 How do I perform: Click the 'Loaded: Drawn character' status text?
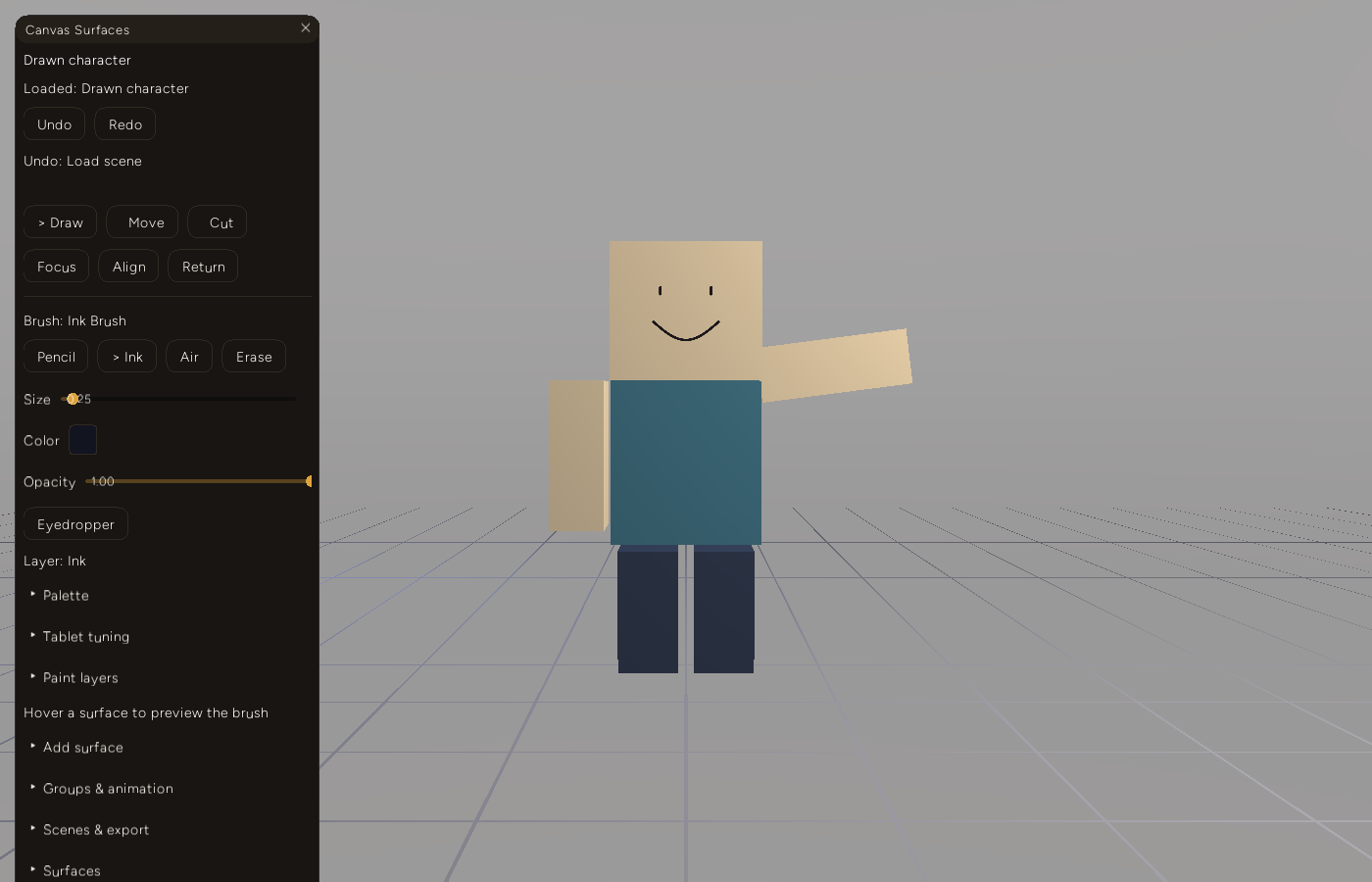[106, 88]
